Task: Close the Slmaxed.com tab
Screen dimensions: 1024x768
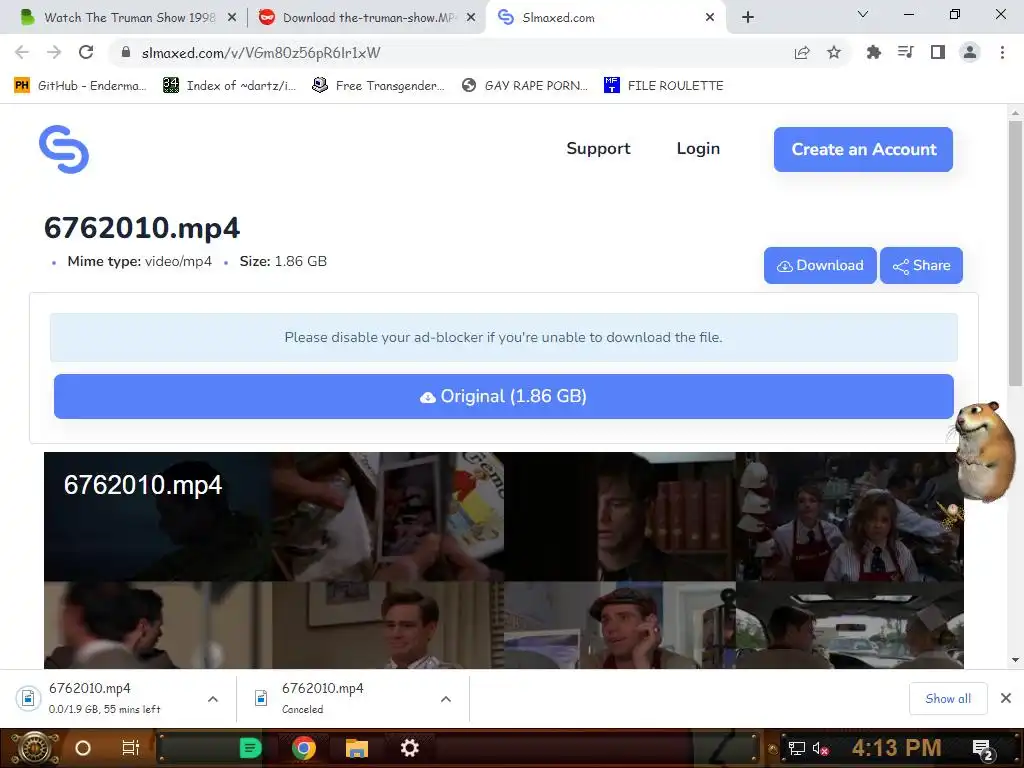Action: (x=710, y=18)
